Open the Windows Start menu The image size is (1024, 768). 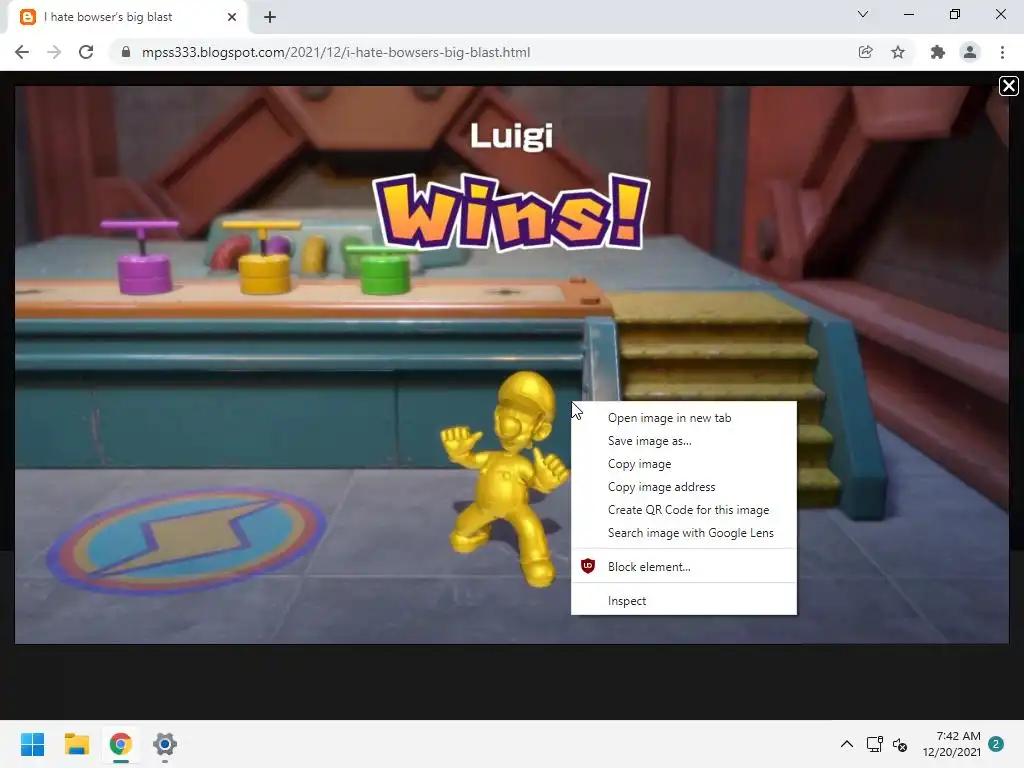(33, 744)
